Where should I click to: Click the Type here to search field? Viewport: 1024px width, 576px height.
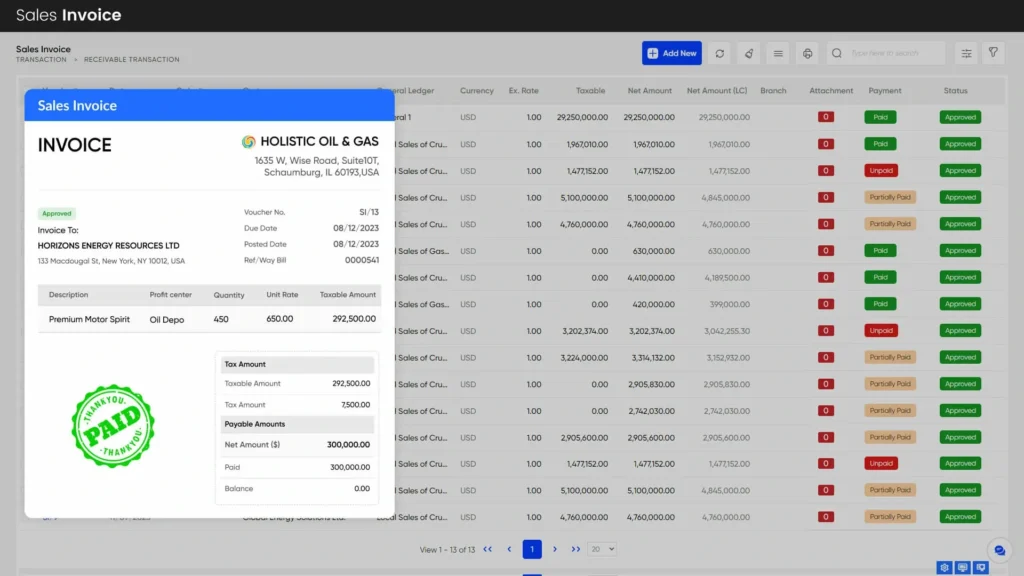(893, 53)
